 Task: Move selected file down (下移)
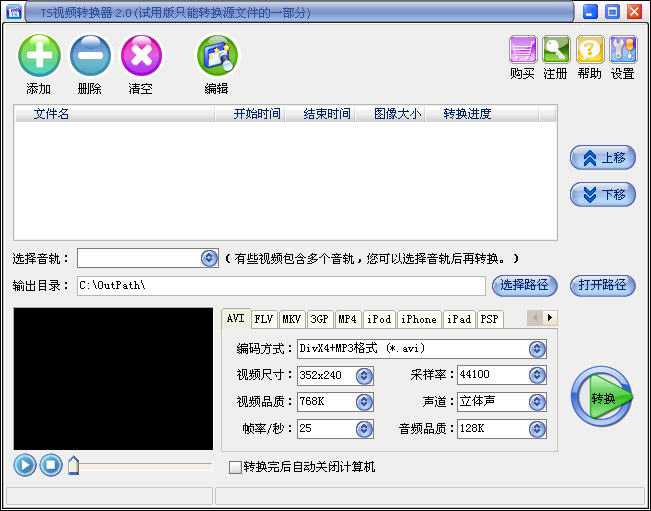pyautogui.click(x=603, y=194)
